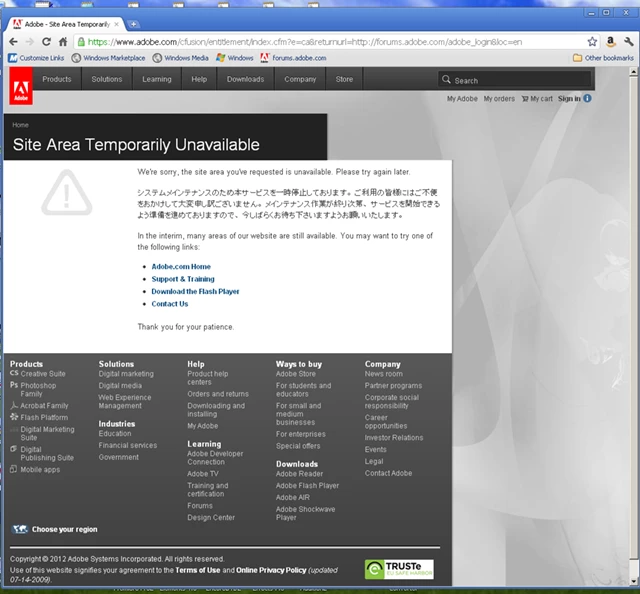Image resolution: width=640 pixels, height=594 pixels.
Task: Bookmark page with the star icon
Action: pos(592,42)
